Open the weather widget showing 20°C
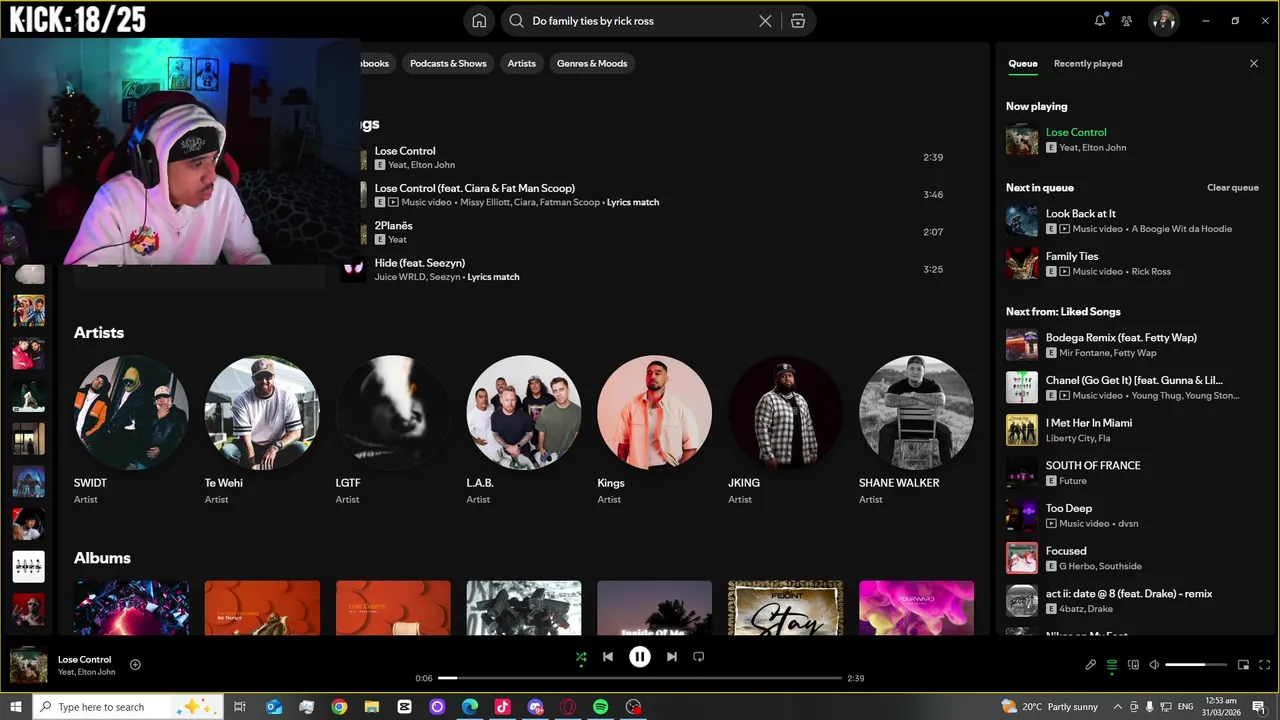 [x=1050, y=707]
